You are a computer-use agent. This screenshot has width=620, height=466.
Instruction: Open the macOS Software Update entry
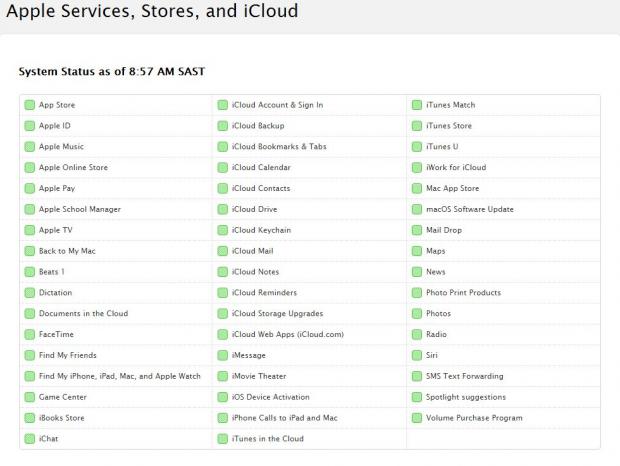(x=469, y=209)
